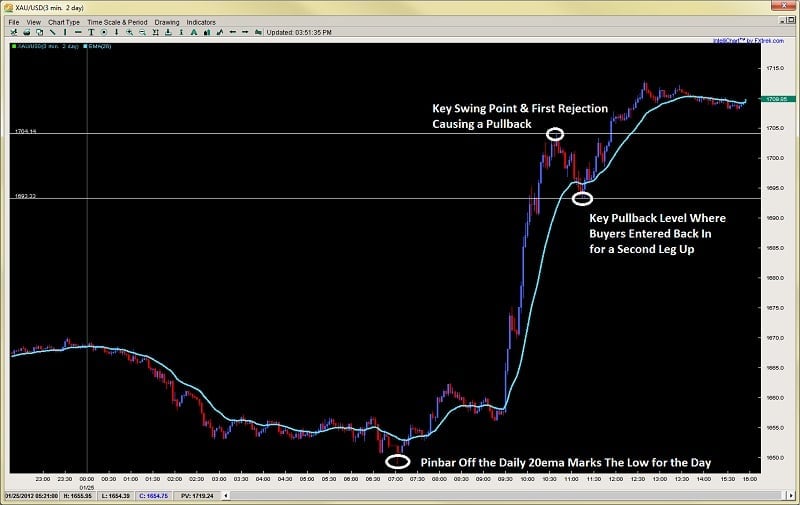The image size is (800, 505).
Task: Click the copy chart icon
Action: coord(39,32)
